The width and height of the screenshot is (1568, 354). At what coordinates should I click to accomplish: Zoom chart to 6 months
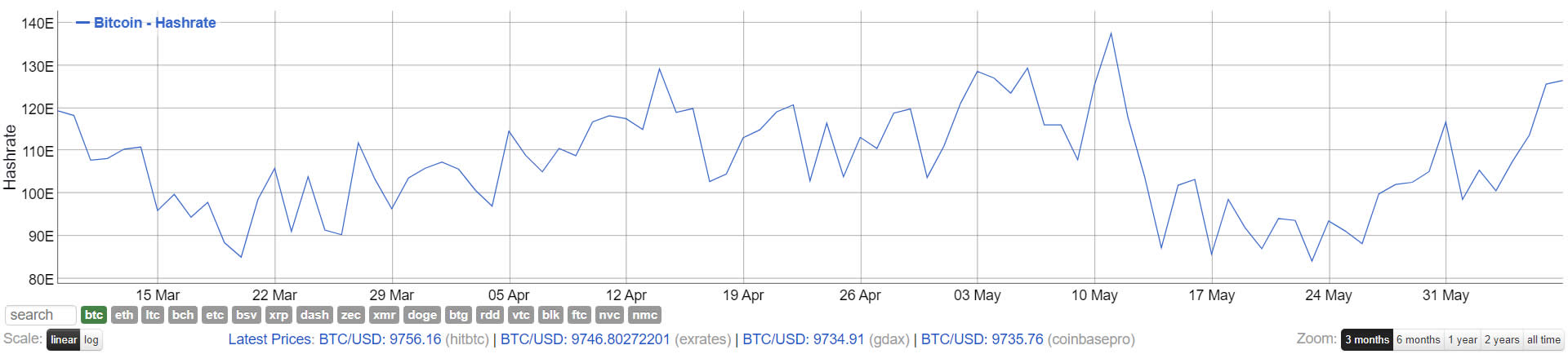1418,340
